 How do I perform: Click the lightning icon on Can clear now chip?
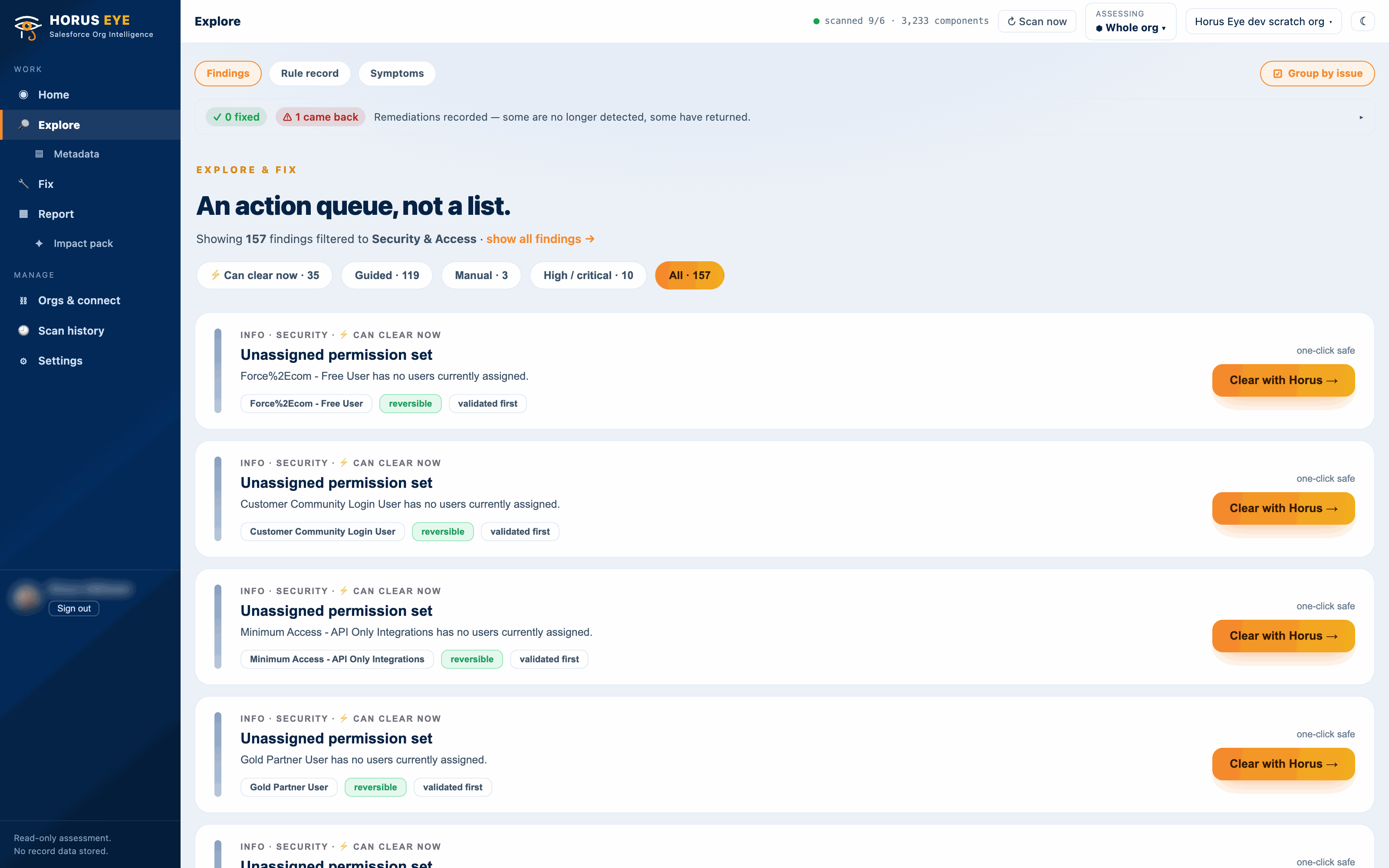click(215, 275)
